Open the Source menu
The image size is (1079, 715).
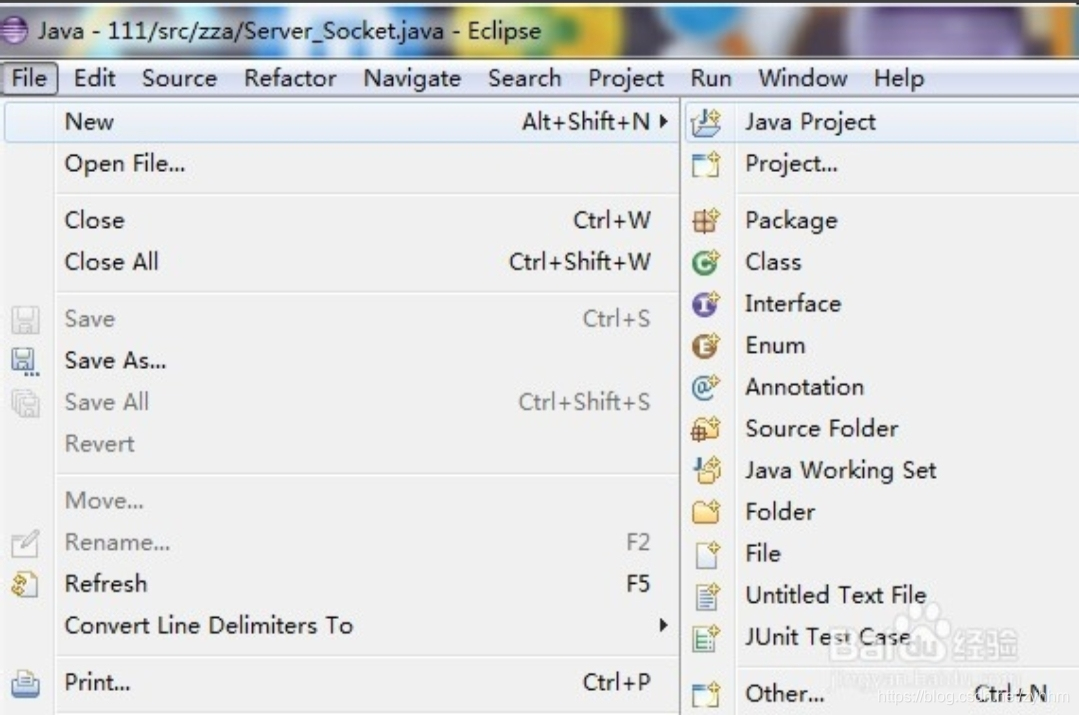click(x=180, y=78)
